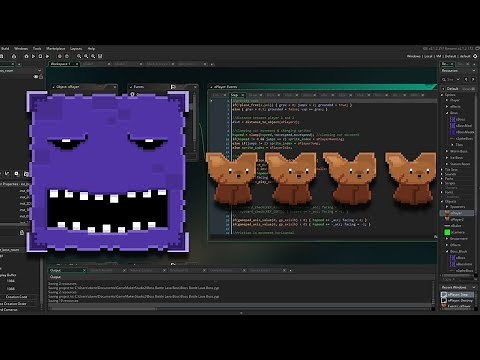
Task: Click the Stop toolbar icon
Action: (40, 56)
